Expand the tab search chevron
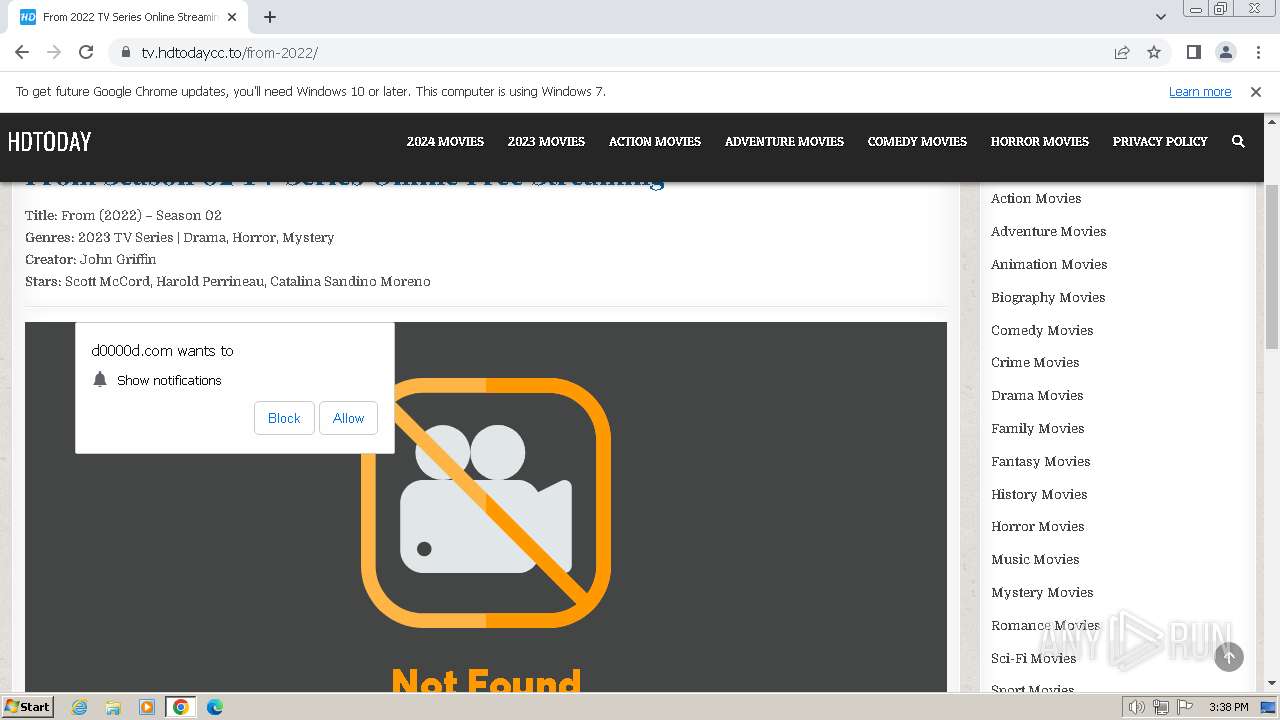 click(1160, 17)
